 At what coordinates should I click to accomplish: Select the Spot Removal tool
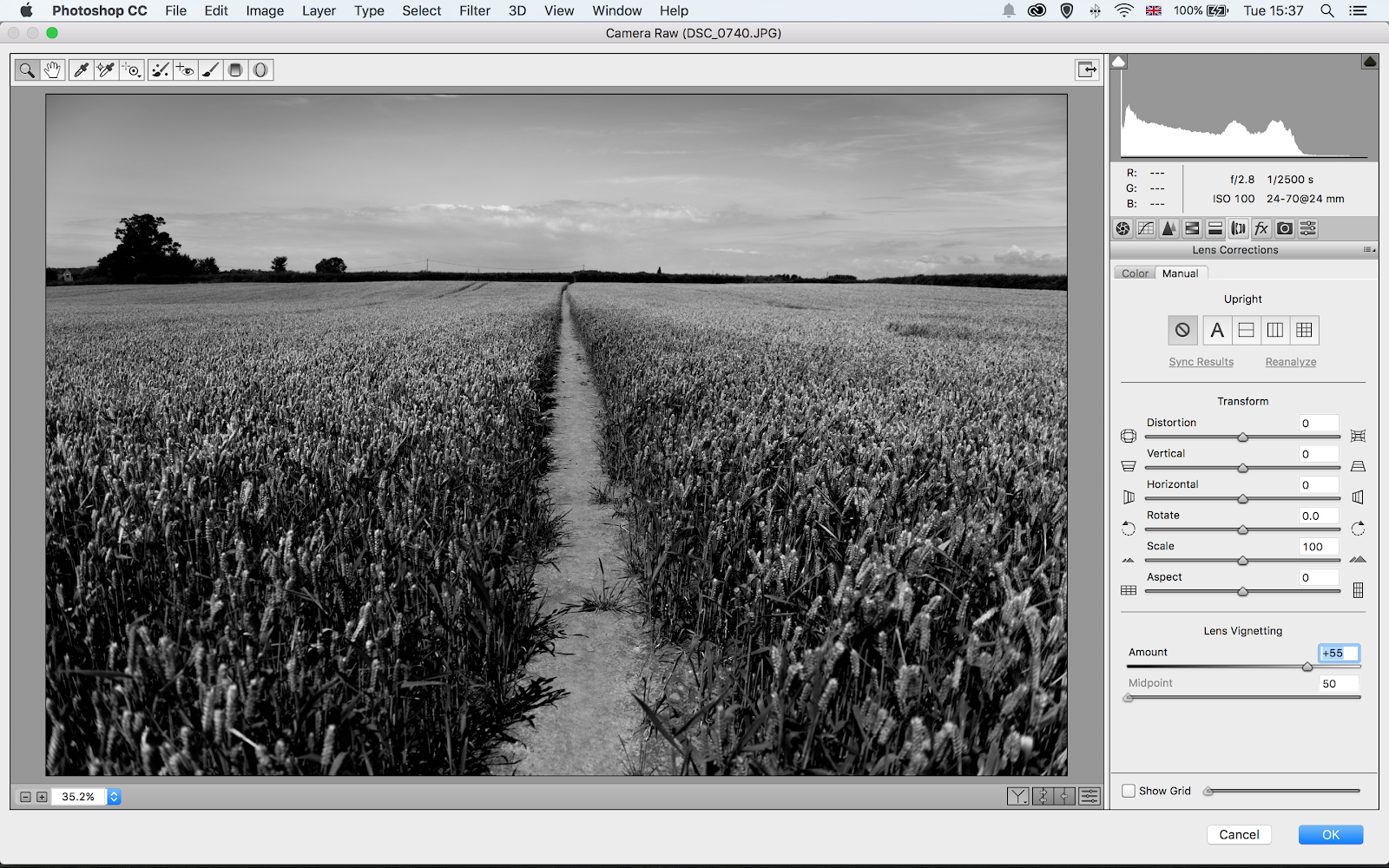[x=160, y=70]
